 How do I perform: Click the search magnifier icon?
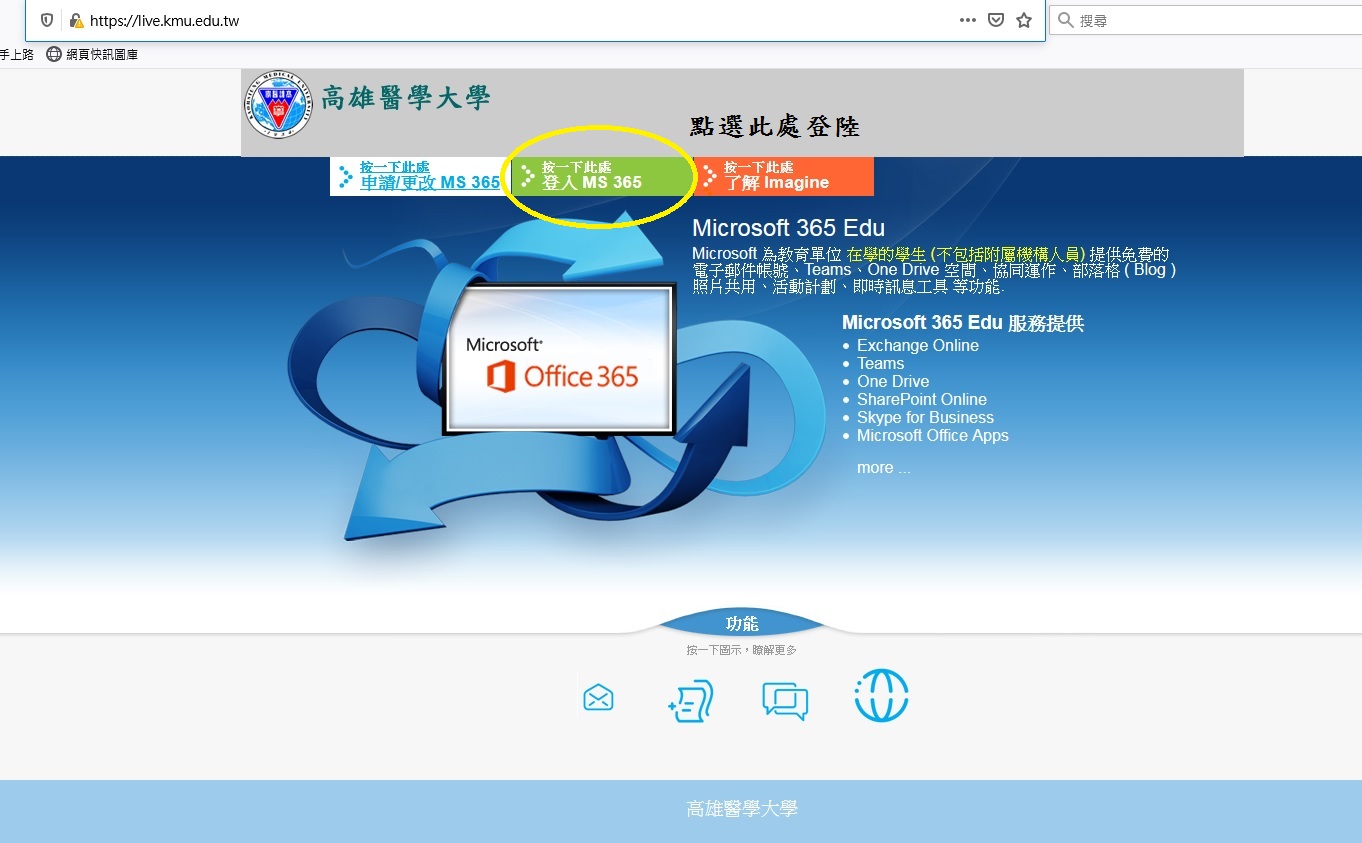click(1065, 20)
